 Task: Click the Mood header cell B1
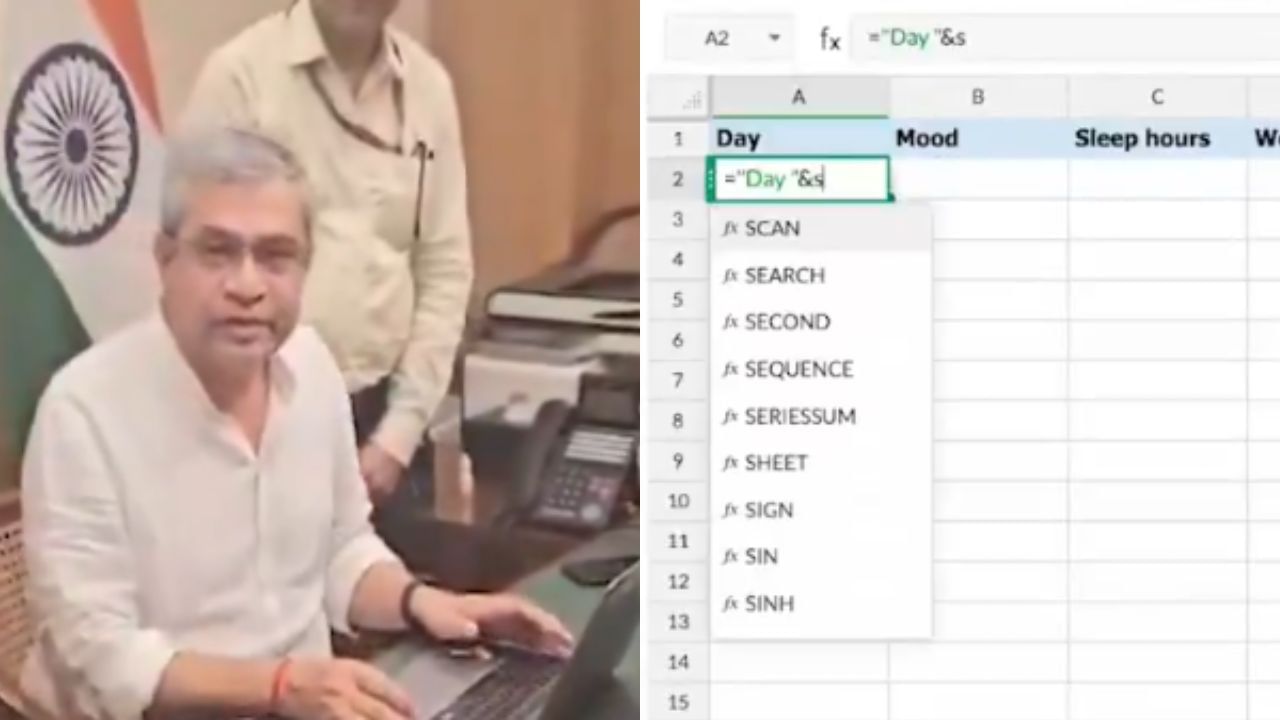978,138
